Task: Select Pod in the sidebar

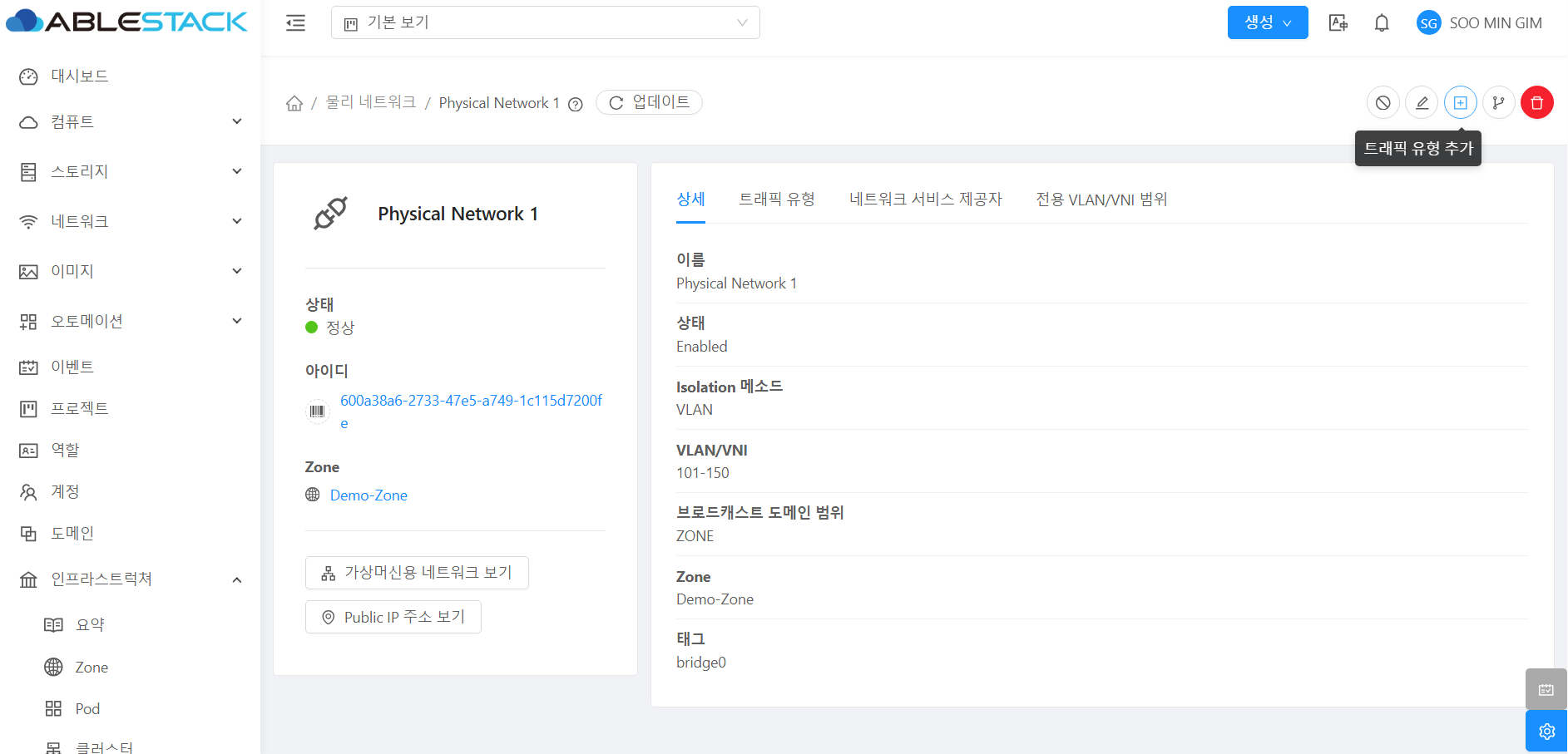Action: (87, 709)
